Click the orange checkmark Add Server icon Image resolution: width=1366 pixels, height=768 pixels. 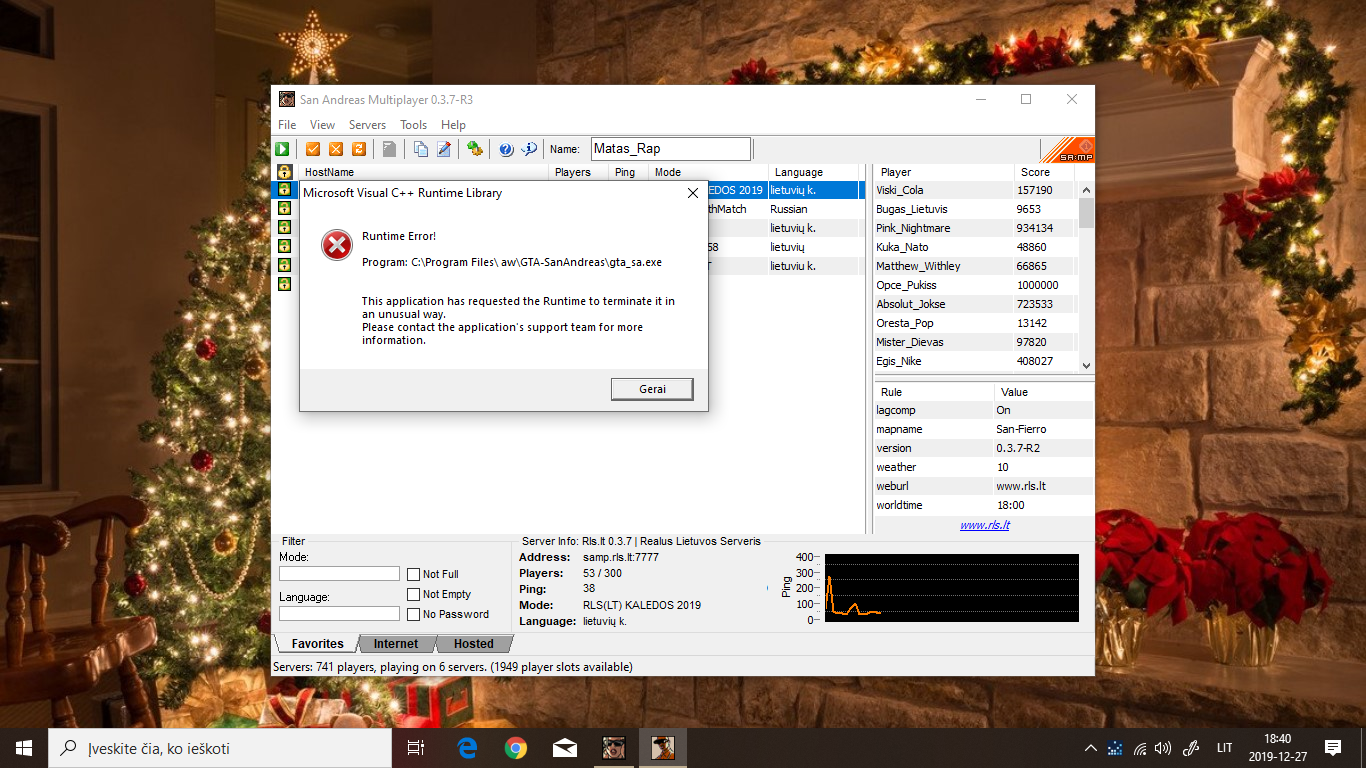[313, 149]
